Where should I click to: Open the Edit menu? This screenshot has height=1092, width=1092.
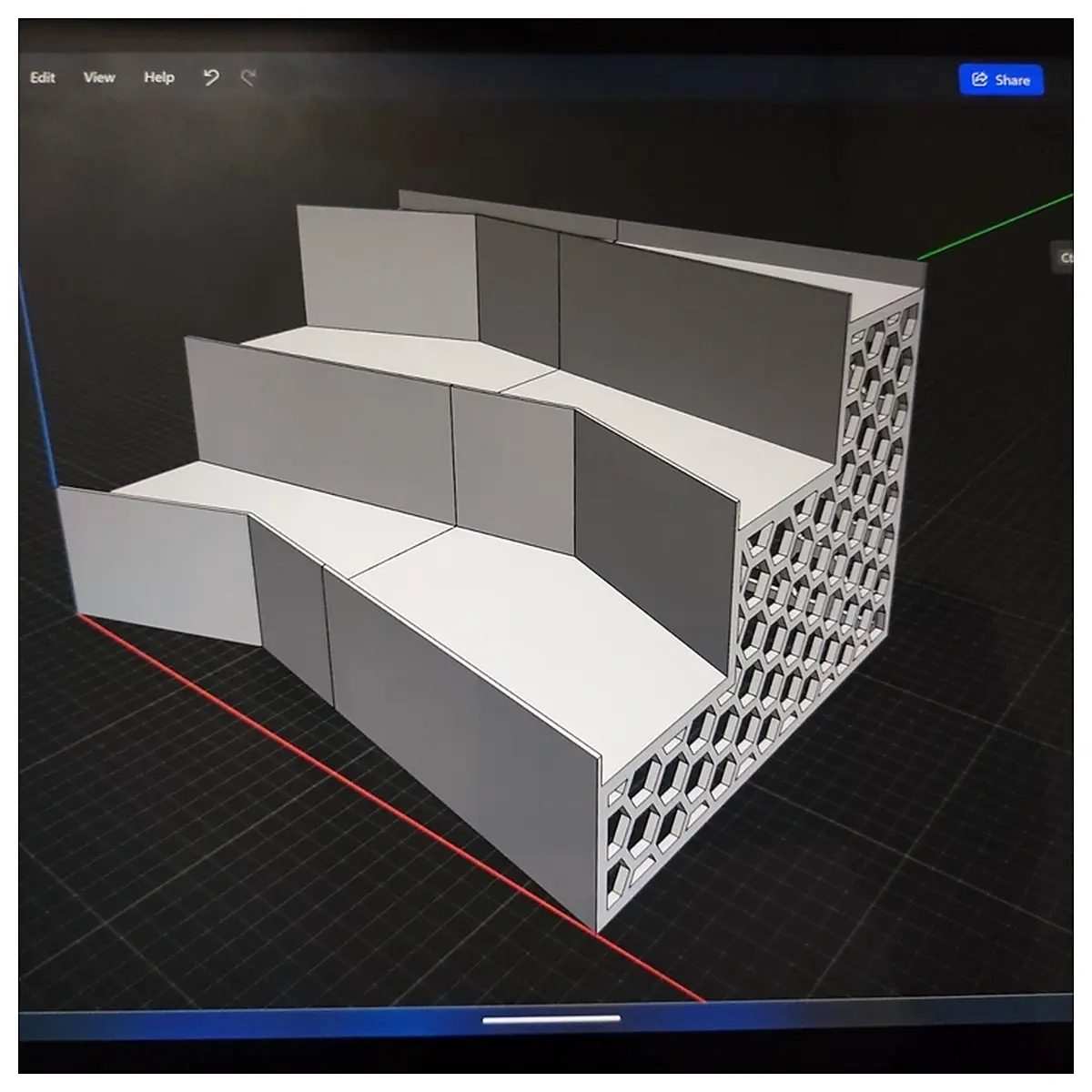click(x=43, y=78)
